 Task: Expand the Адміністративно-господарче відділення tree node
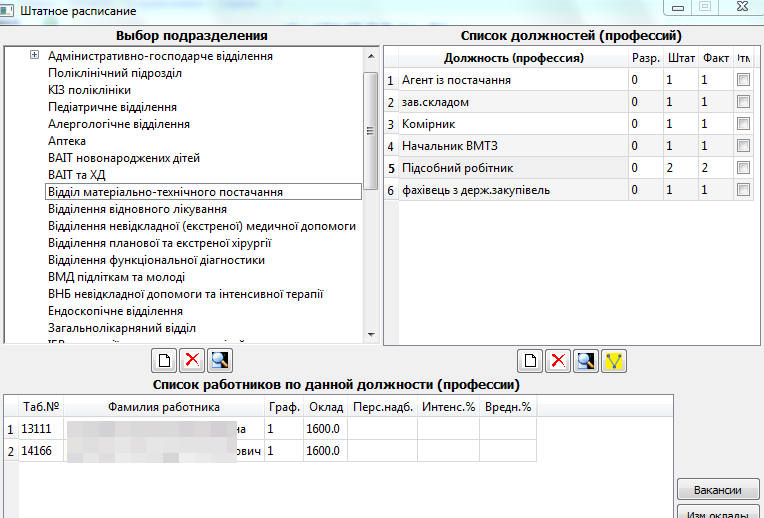35,56
